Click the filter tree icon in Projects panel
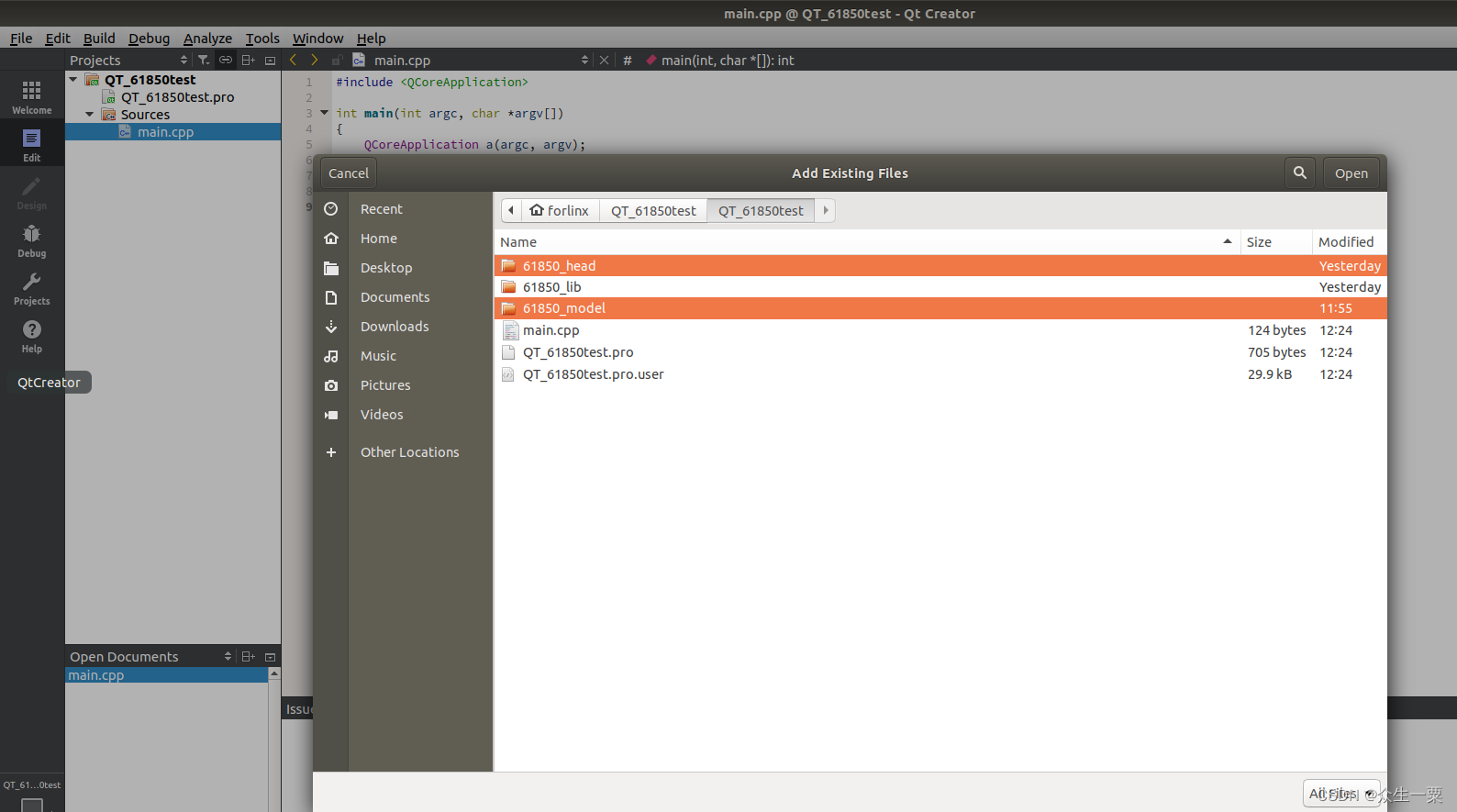 pyautogui.click(x=204, y=60)
